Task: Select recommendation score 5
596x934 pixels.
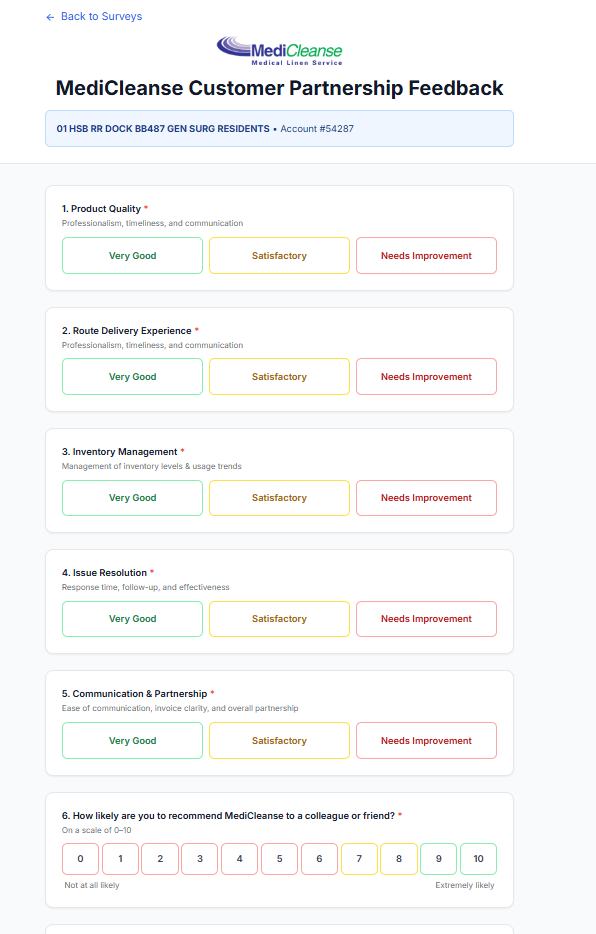Action: point(279,859)
